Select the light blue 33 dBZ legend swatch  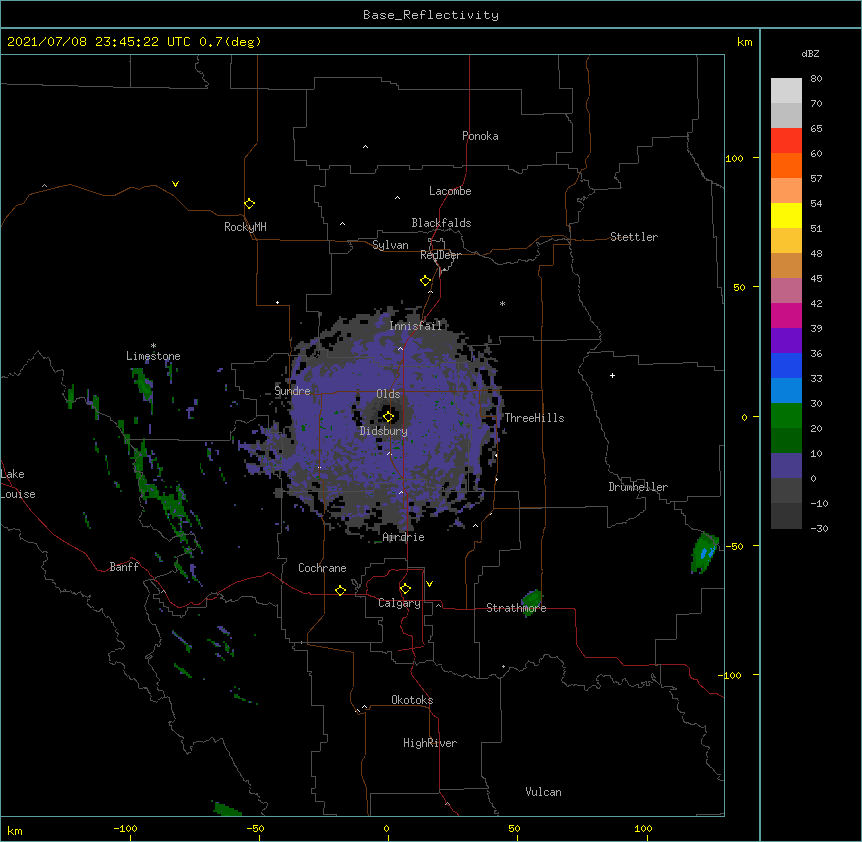(786, 390)
